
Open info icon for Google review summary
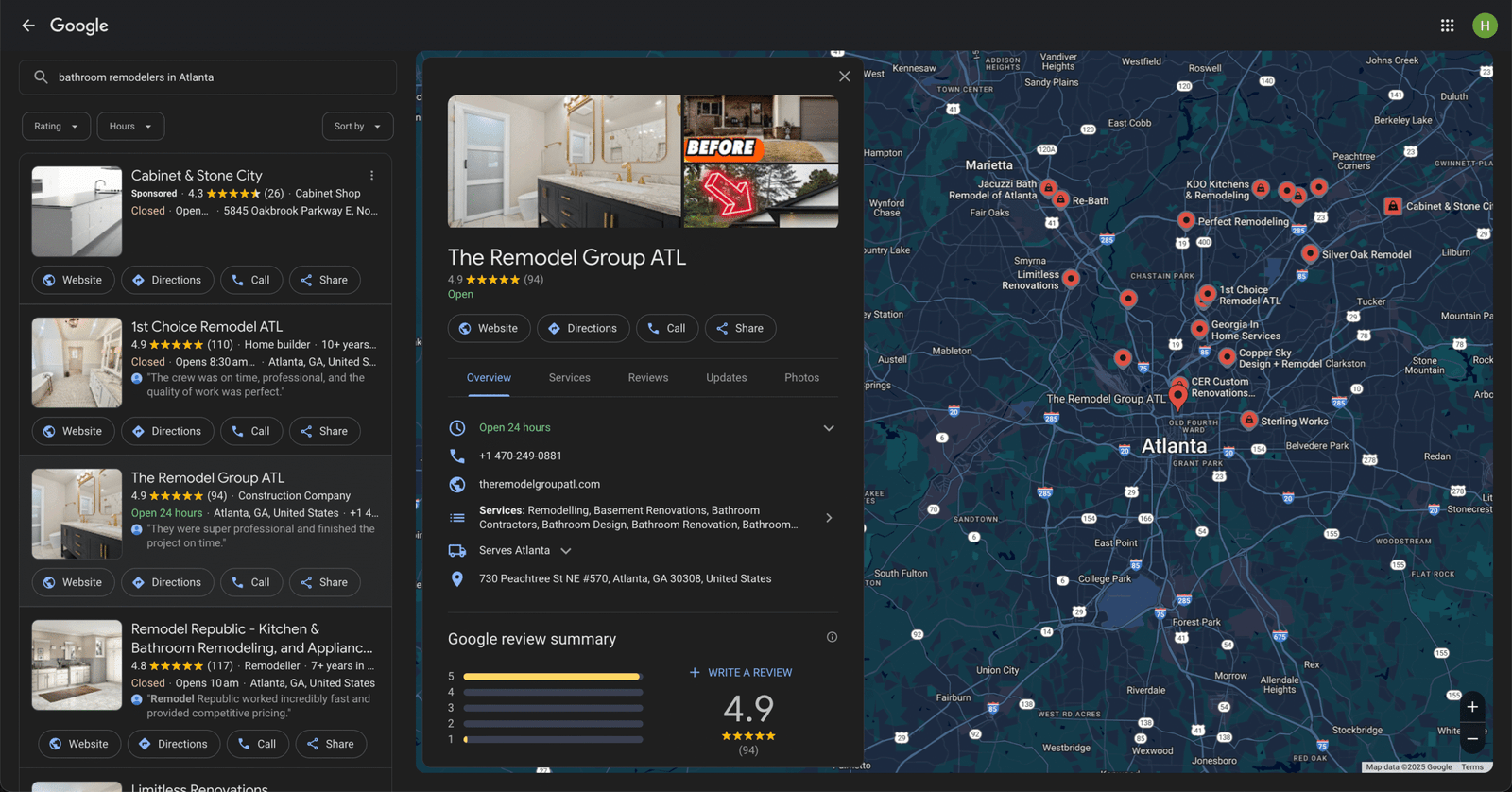[x=832, y=637]
